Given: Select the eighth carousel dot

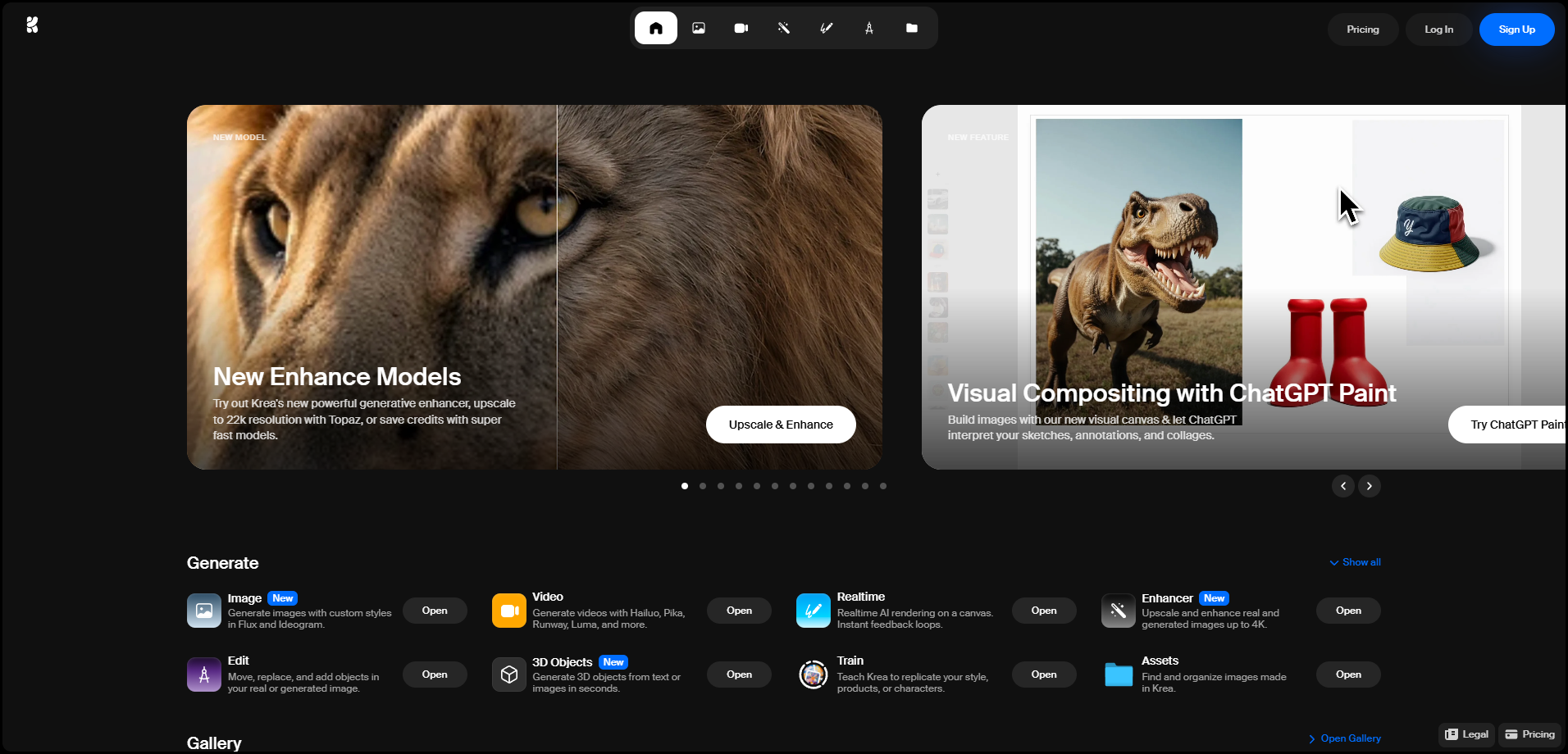Looking at the screenshot, I should (x=811, y=486).
